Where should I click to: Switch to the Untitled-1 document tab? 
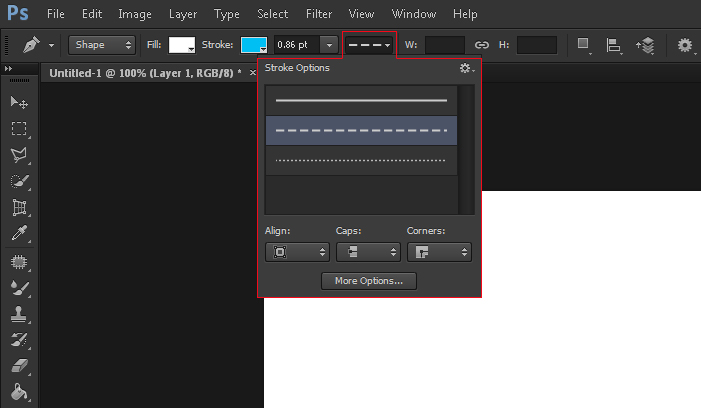(145, 73)
